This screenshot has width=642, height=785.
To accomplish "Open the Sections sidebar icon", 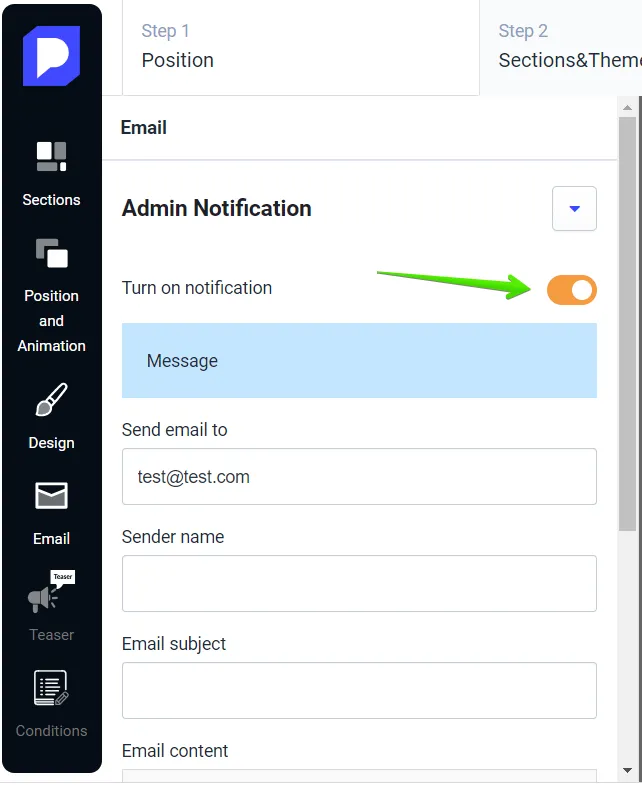I will click(x=52, y=157).
